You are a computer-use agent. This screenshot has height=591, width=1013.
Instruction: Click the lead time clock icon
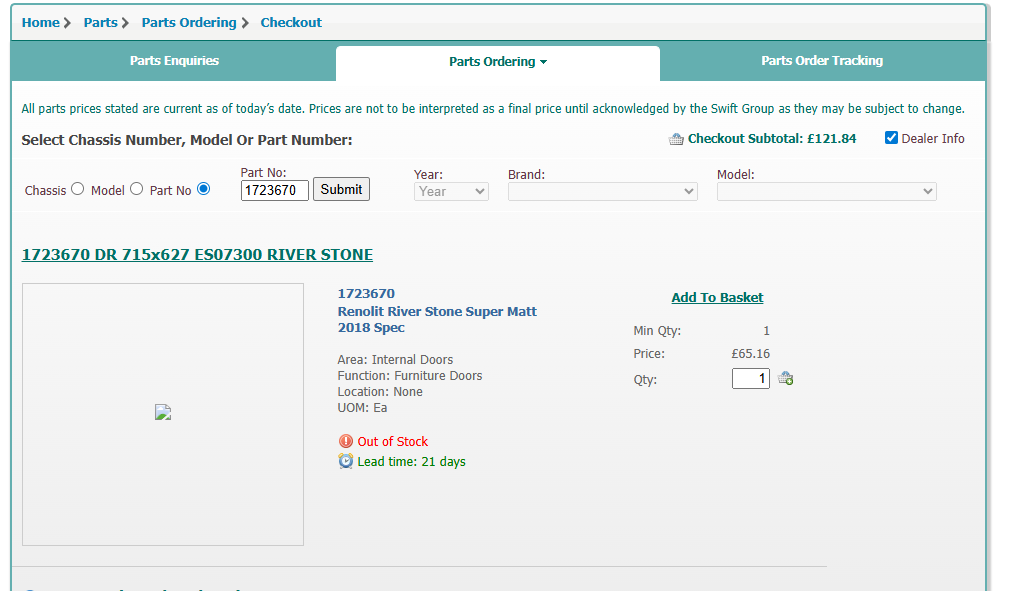346,461
